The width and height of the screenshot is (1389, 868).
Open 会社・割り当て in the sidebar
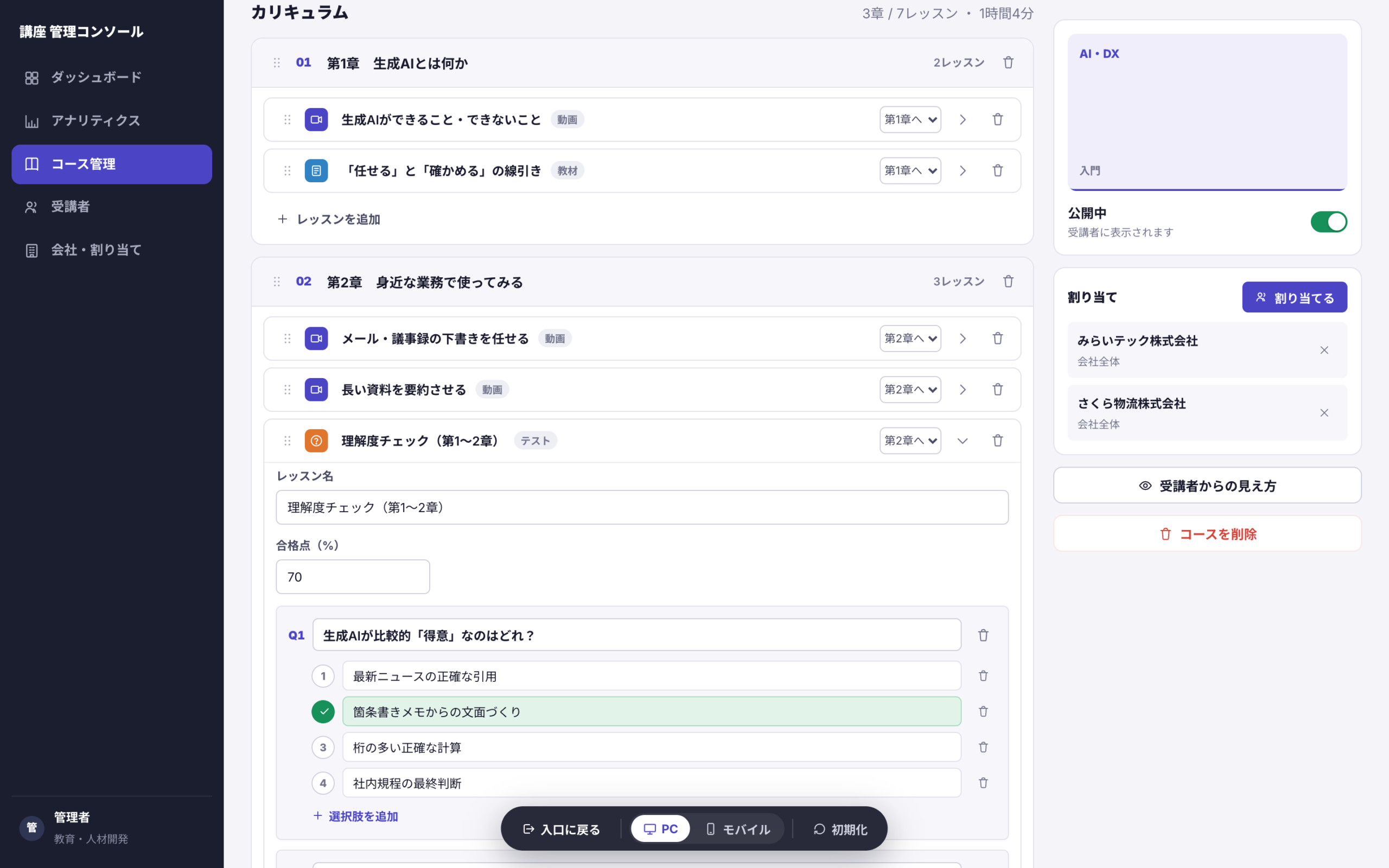tap(111, 250)
